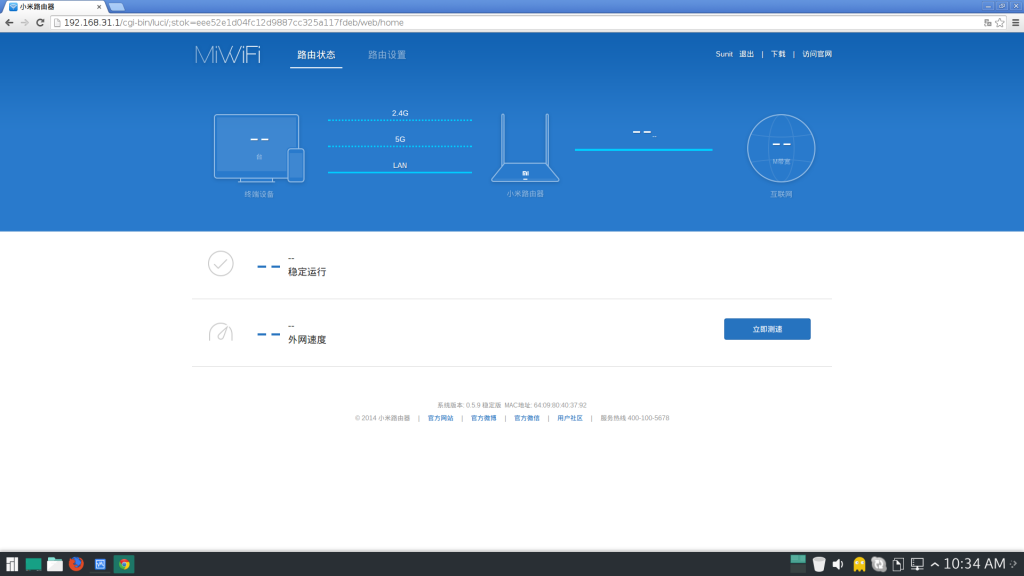The width and height of the screenshot is (1024, 576).
Task: Focus the address bar showing 192.168.31.1
Action: click(x=516, y=23)
